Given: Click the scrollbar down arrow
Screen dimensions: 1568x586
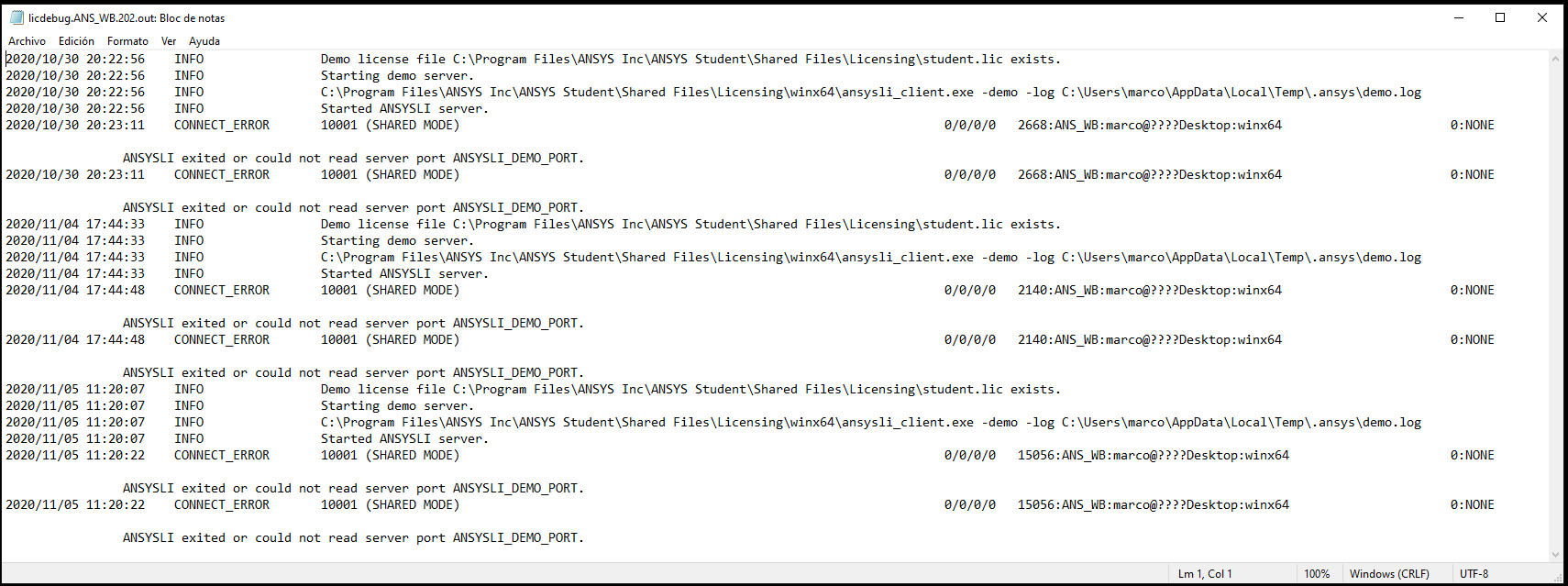Looking at the screenshot, I should pyautogui.click(x=1555, y=554).
